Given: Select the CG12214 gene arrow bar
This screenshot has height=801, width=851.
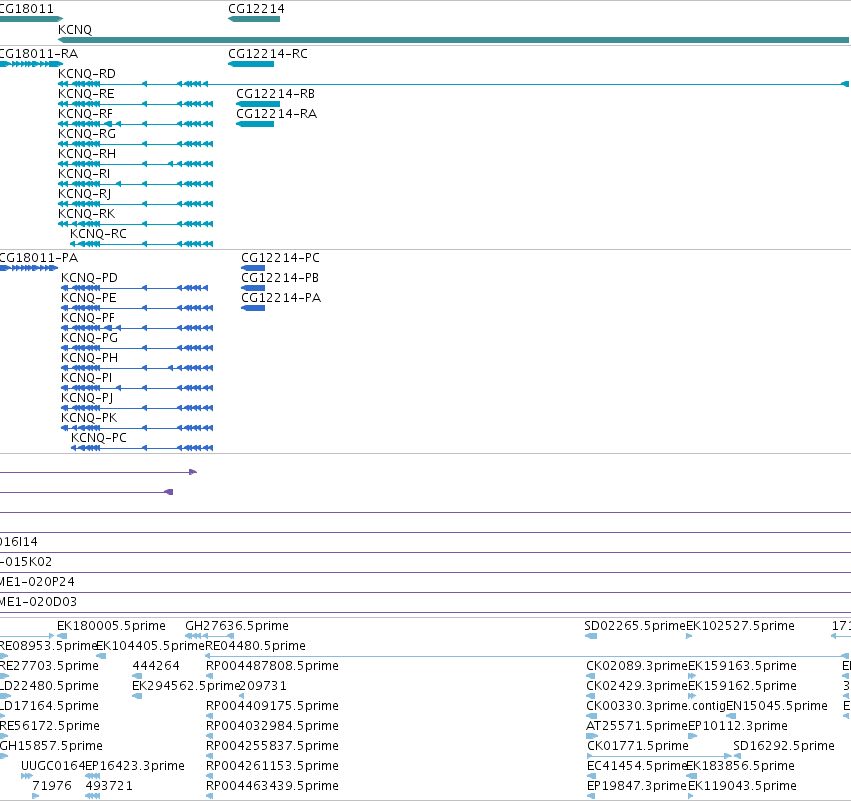Looking at the screenshot, I should click(x=254, y=19).
